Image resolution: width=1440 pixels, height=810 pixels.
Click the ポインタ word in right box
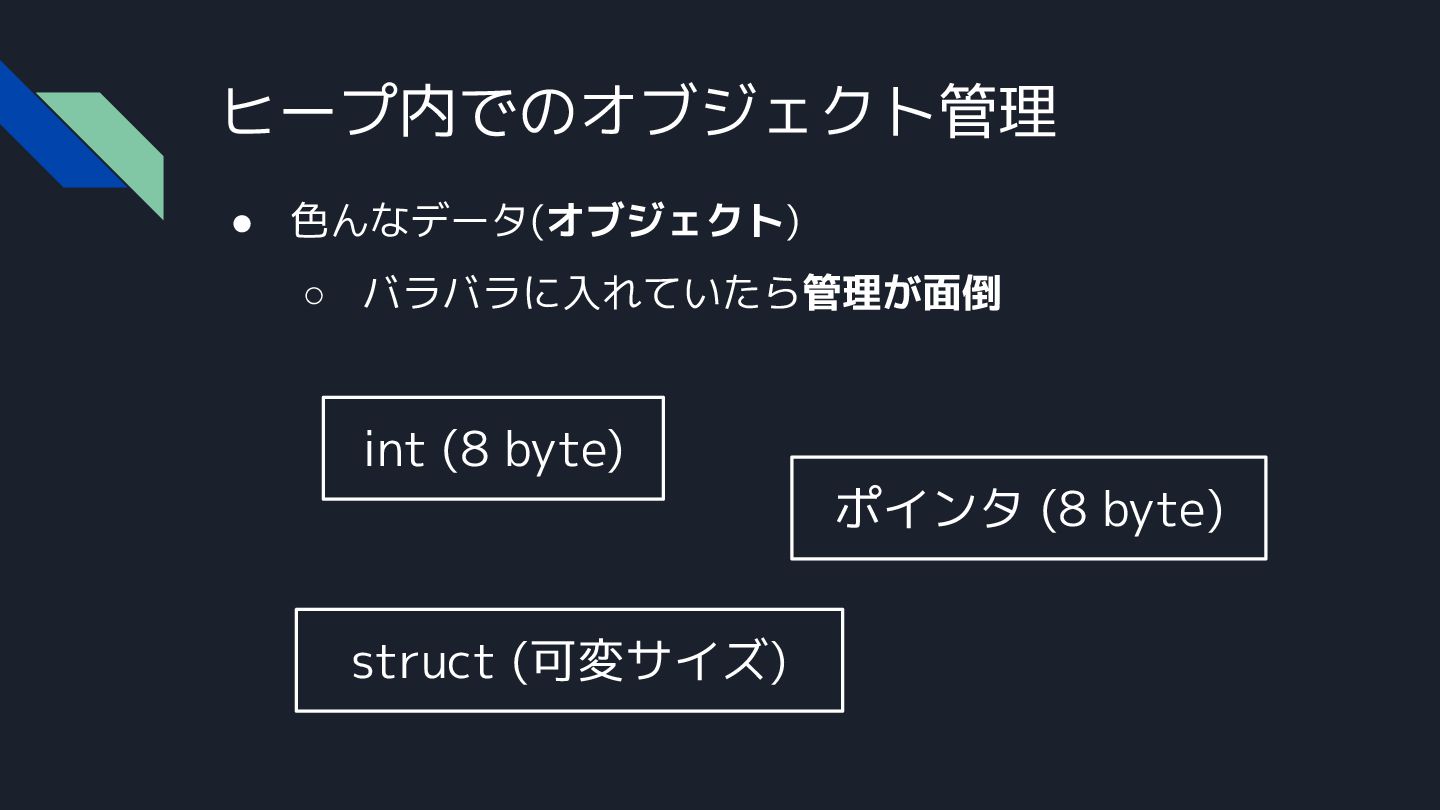point(928,509)
